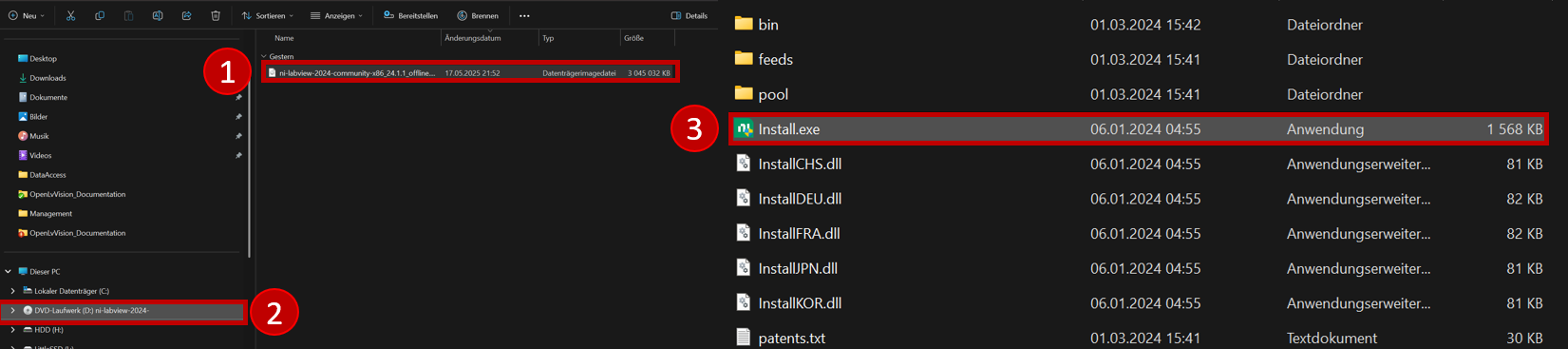Click the Bereitstellen button
1568x349 pixels.
click(410, 15)
